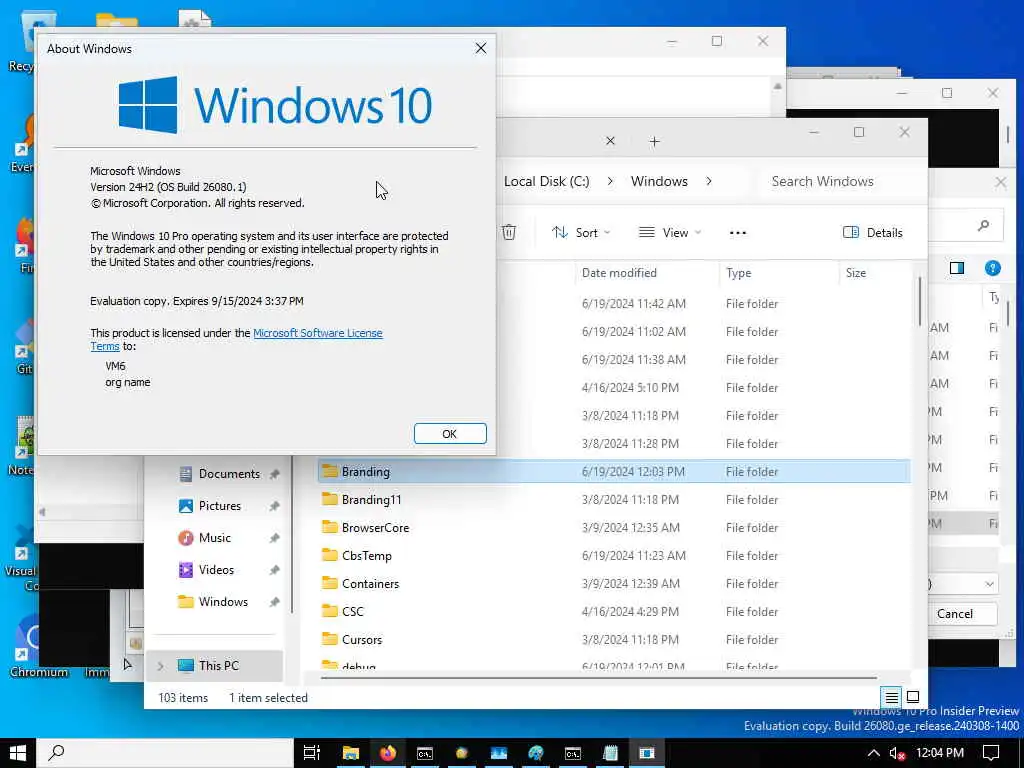Open Microsoft Software License link

click(x=317, y=333)
